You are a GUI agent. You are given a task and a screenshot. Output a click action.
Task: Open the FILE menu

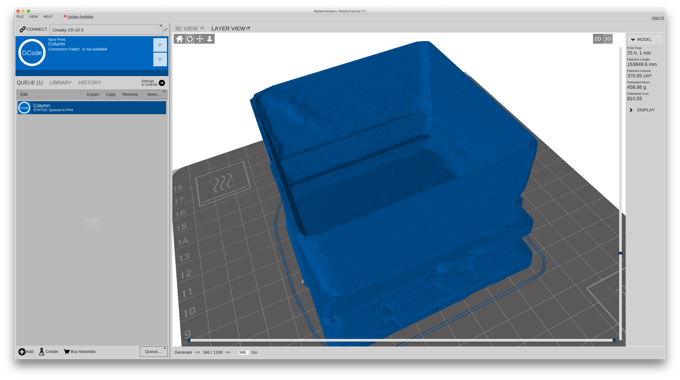click(x=20, y=16)
